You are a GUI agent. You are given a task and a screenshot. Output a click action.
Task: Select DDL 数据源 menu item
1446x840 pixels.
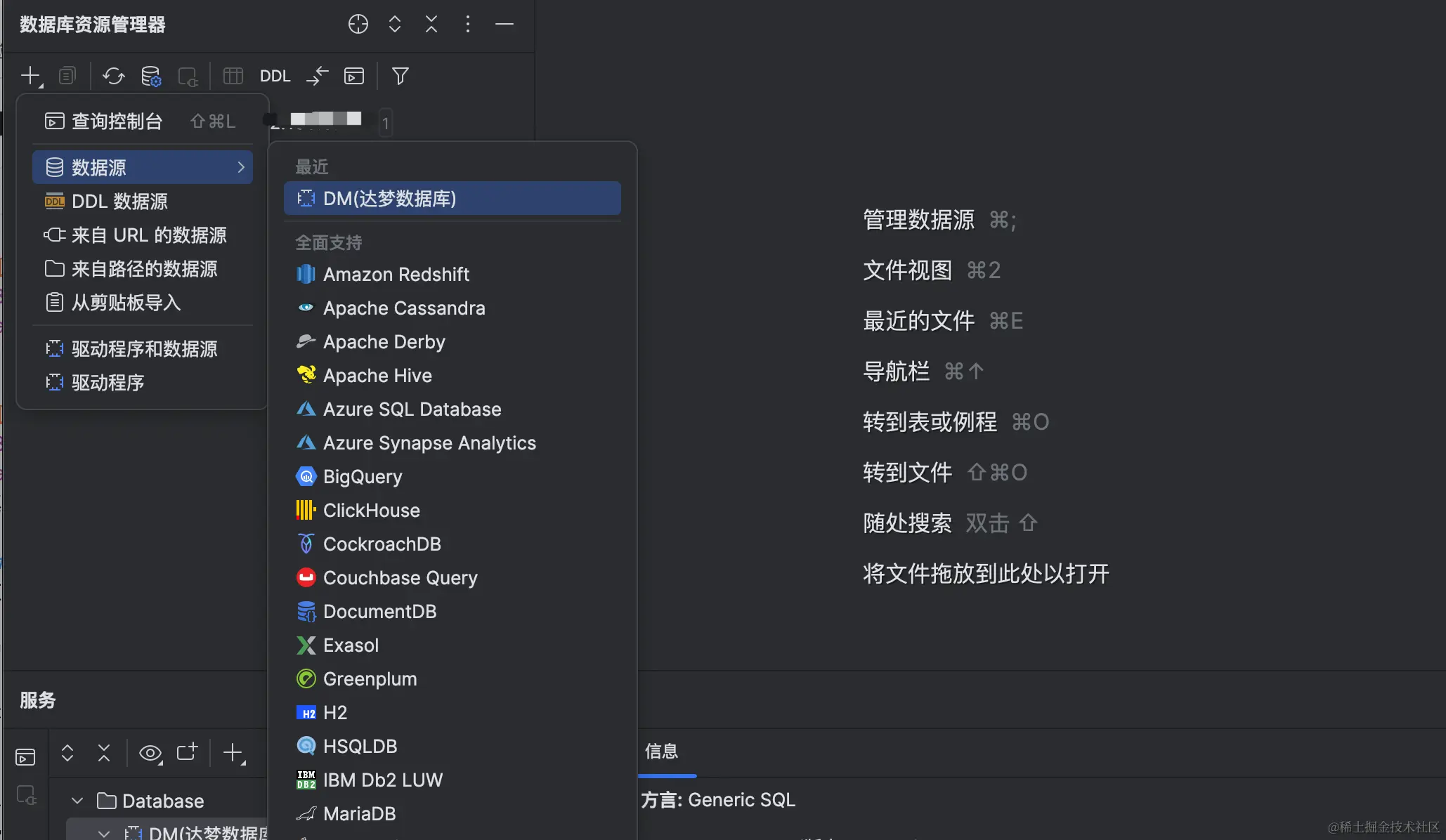142,202
